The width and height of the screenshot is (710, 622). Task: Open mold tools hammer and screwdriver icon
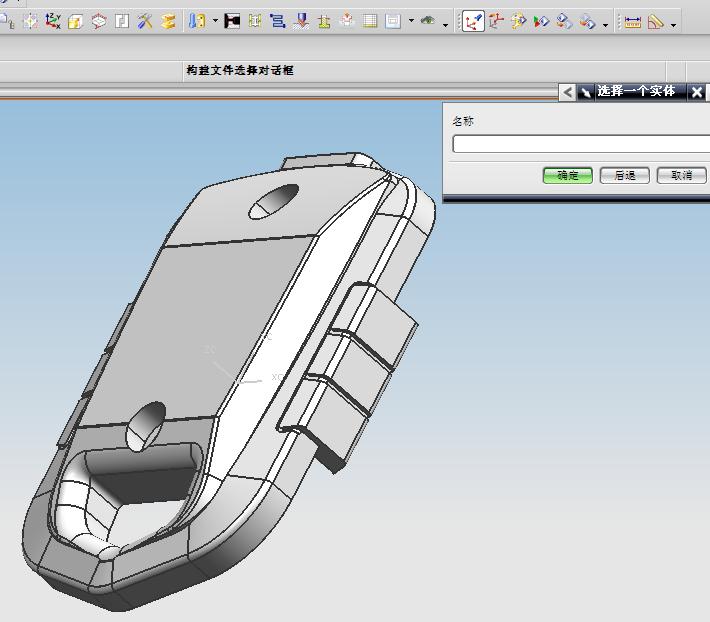click(x=145, y=21)
